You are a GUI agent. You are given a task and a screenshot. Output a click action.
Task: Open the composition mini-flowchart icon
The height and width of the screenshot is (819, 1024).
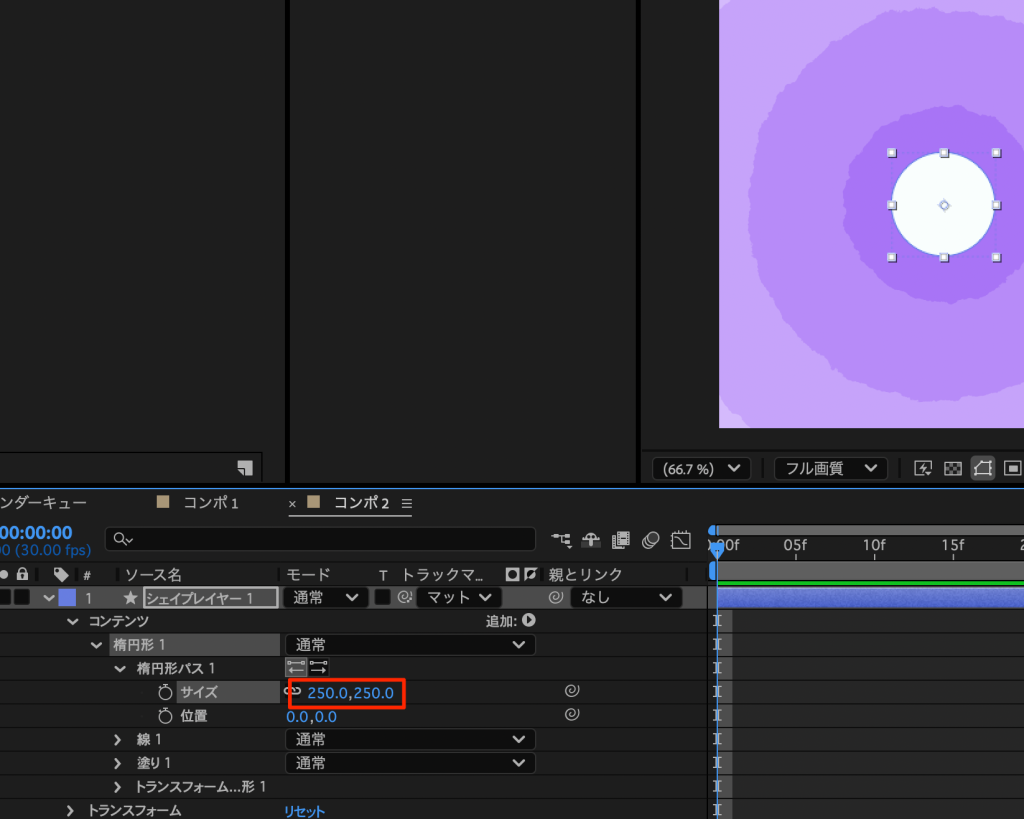(561, 540)
